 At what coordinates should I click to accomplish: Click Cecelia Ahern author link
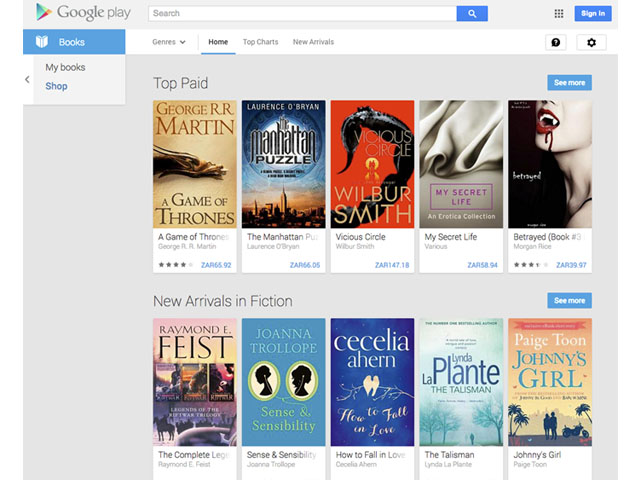coord(356,464)
